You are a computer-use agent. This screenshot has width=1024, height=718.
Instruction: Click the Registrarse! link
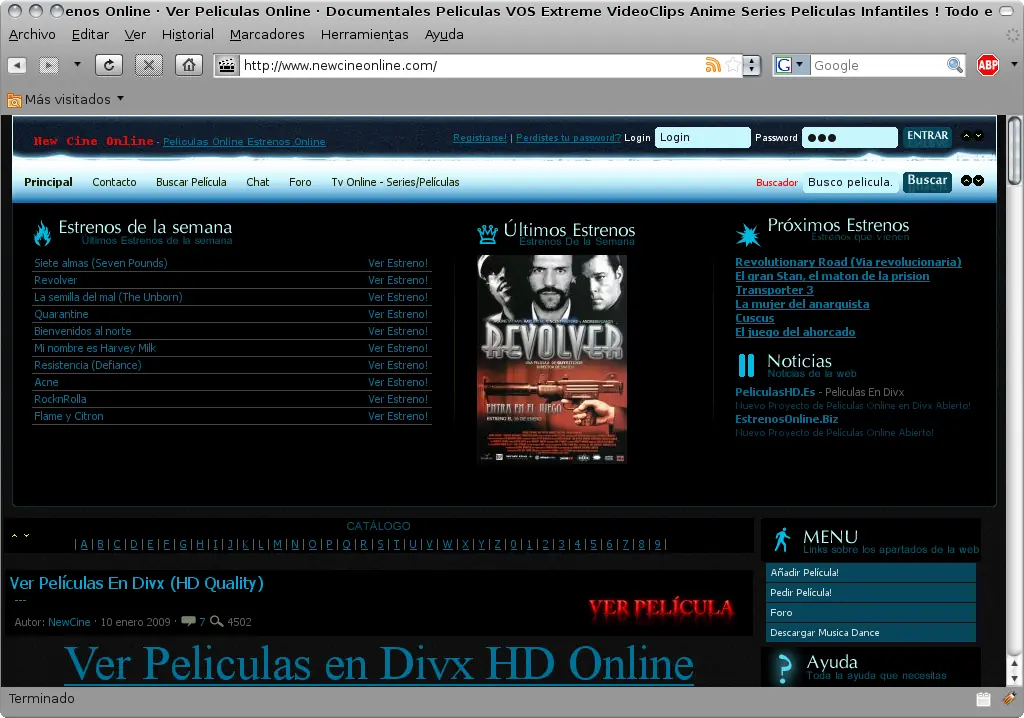480,138
